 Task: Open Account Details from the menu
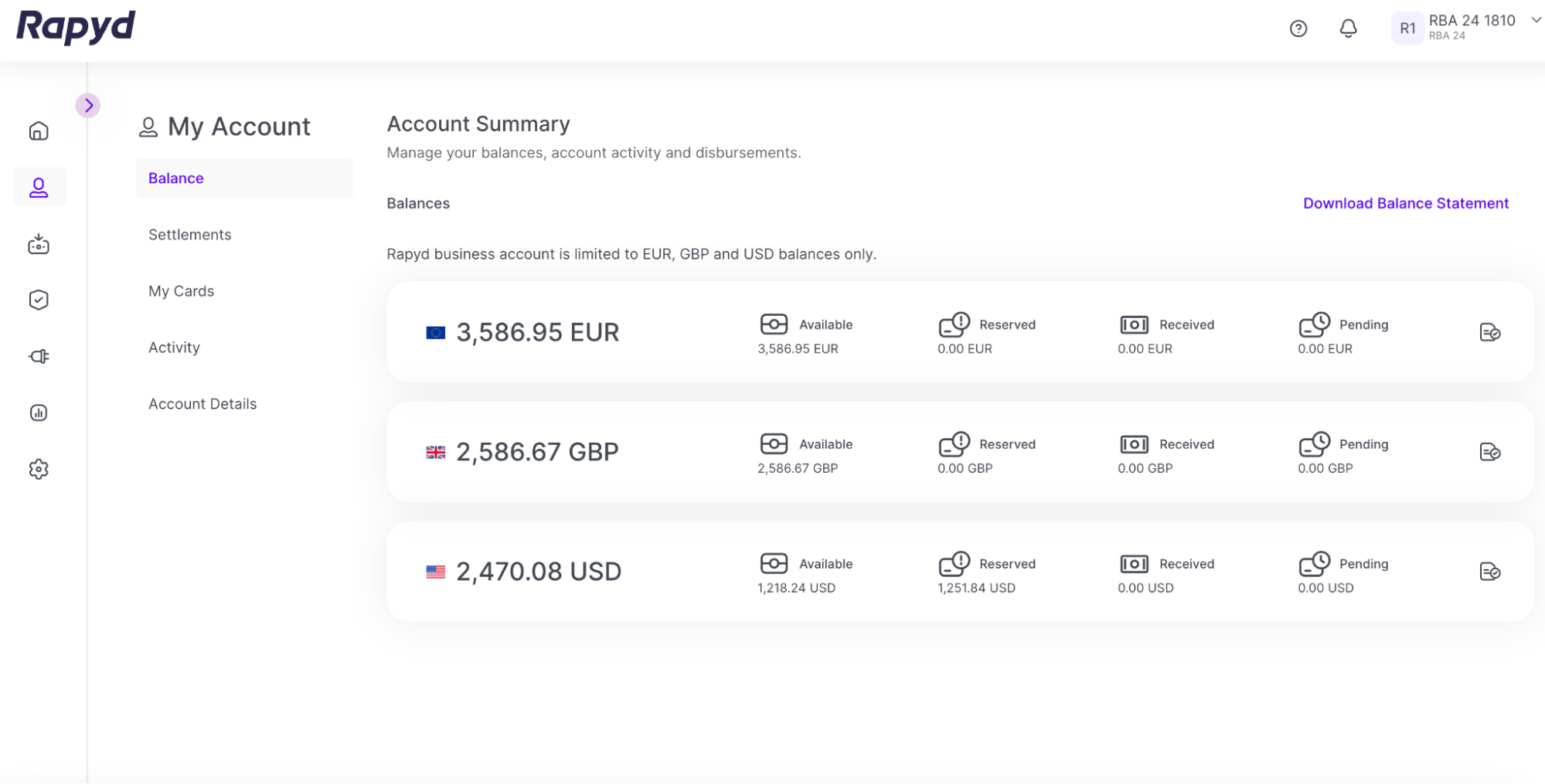click(x=202, y=404)
